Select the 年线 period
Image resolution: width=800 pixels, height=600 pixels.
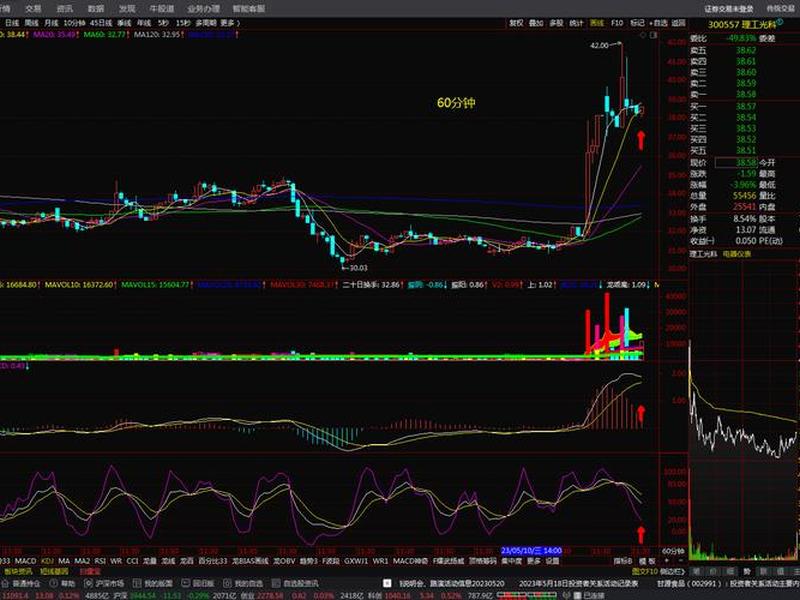click(x=144, y=23)
